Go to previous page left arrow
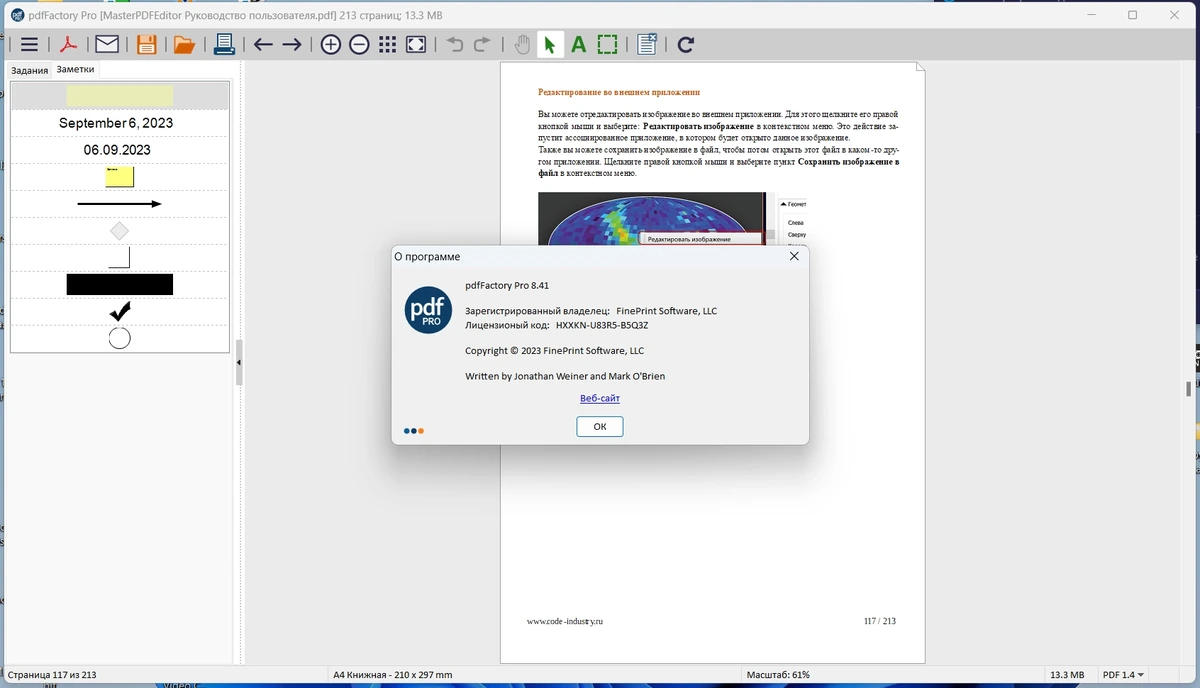The image size is (1200, 688). [x=263, y=44]
